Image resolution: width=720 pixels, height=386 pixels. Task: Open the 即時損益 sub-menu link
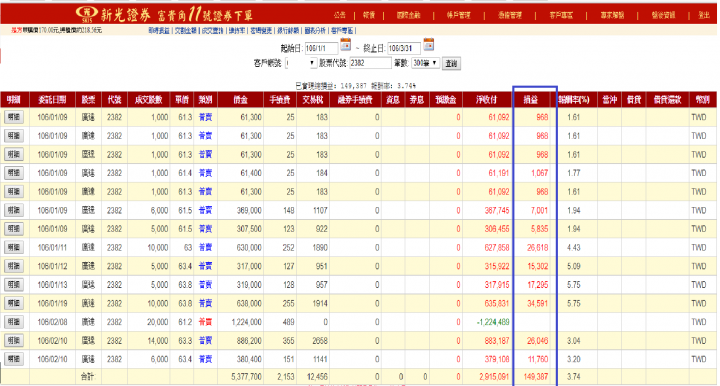click(159, 30)
